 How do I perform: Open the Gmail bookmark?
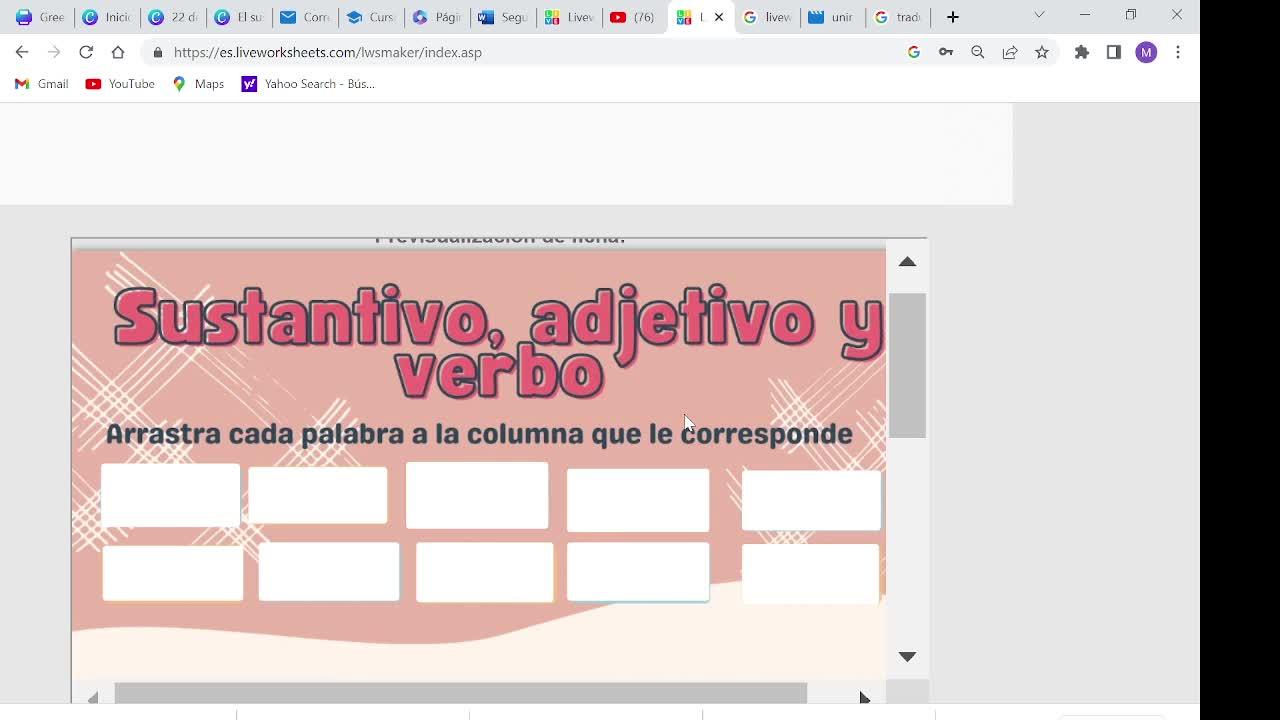point(42,84)
